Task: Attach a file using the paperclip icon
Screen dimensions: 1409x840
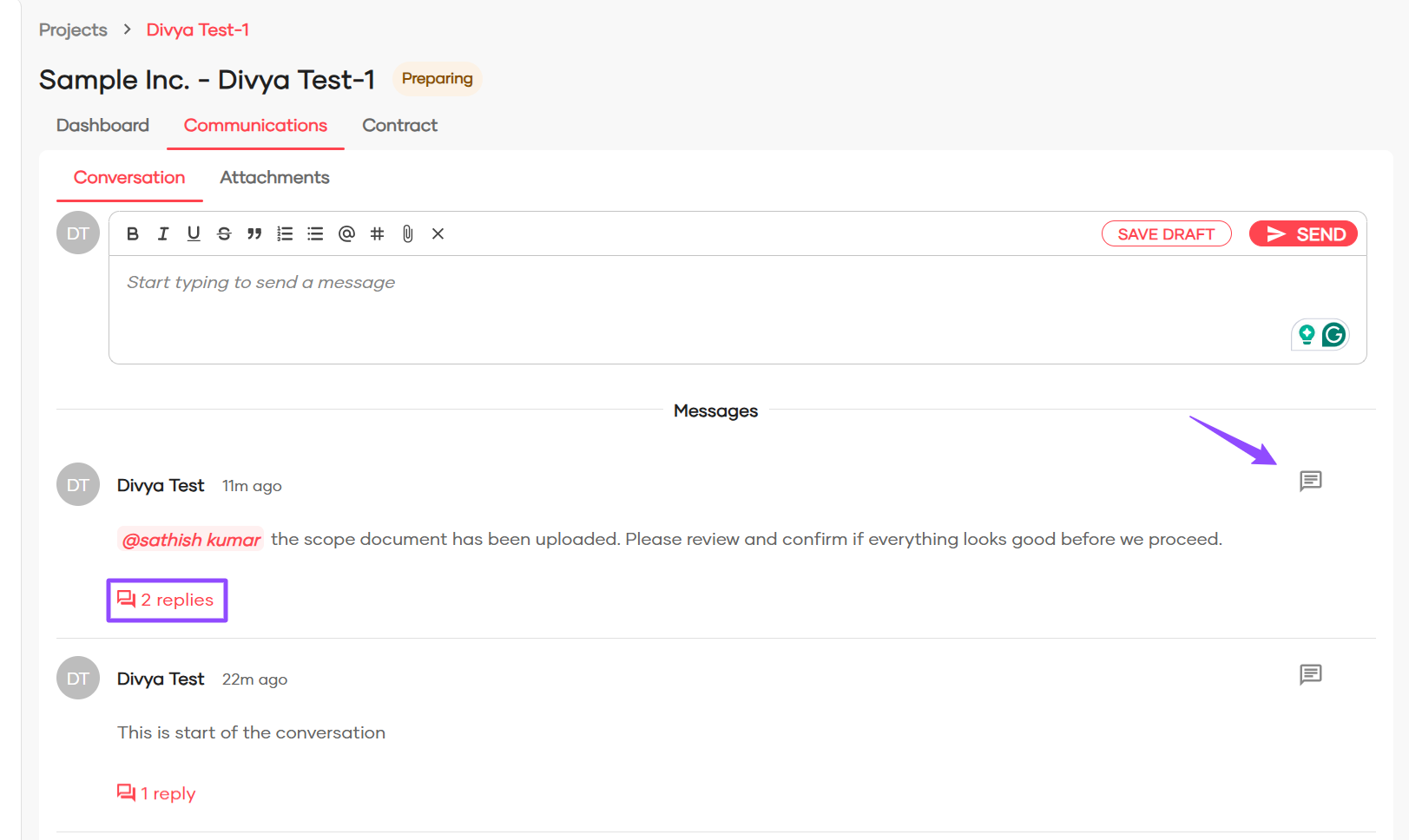Action: point(407,233)
